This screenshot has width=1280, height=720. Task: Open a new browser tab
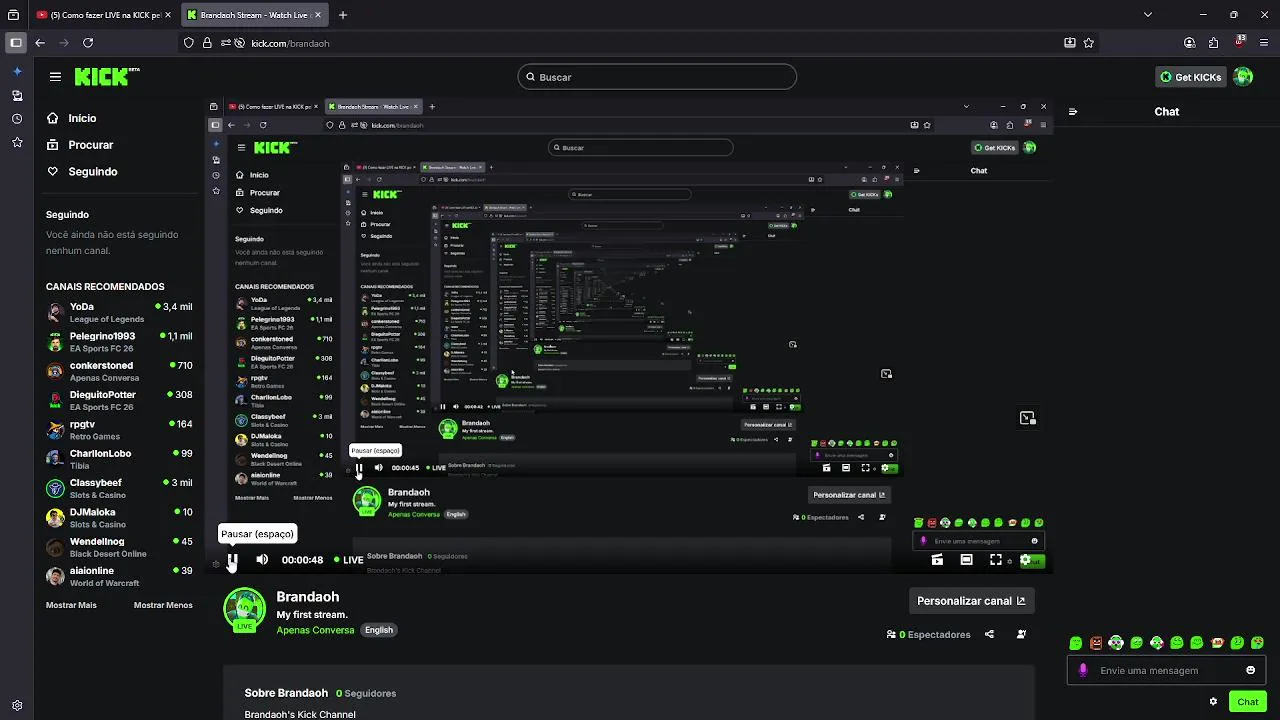click(x=343, y=15)
